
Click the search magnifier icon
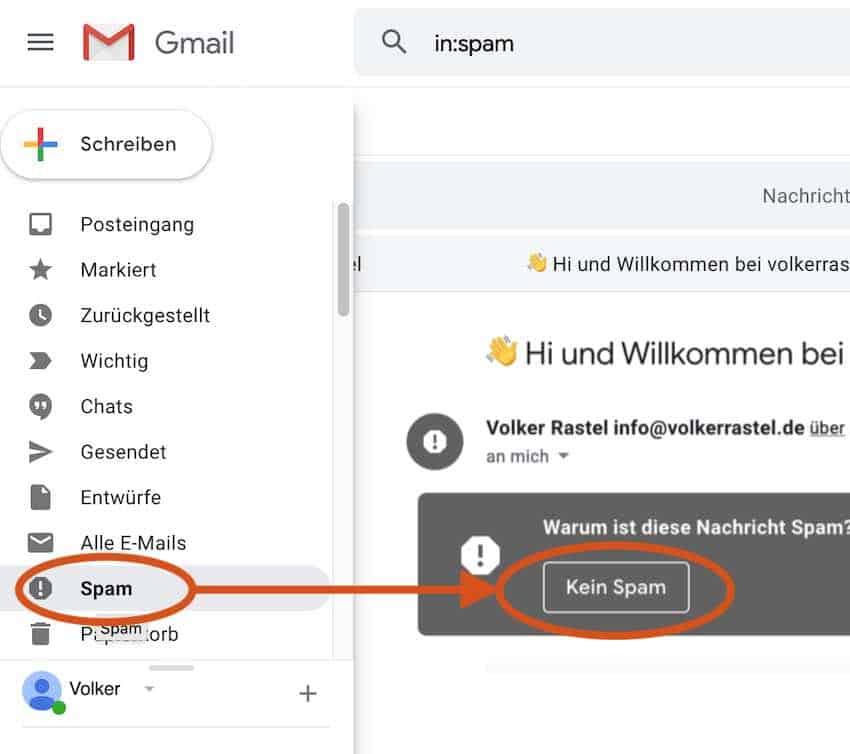coord(394,42)
